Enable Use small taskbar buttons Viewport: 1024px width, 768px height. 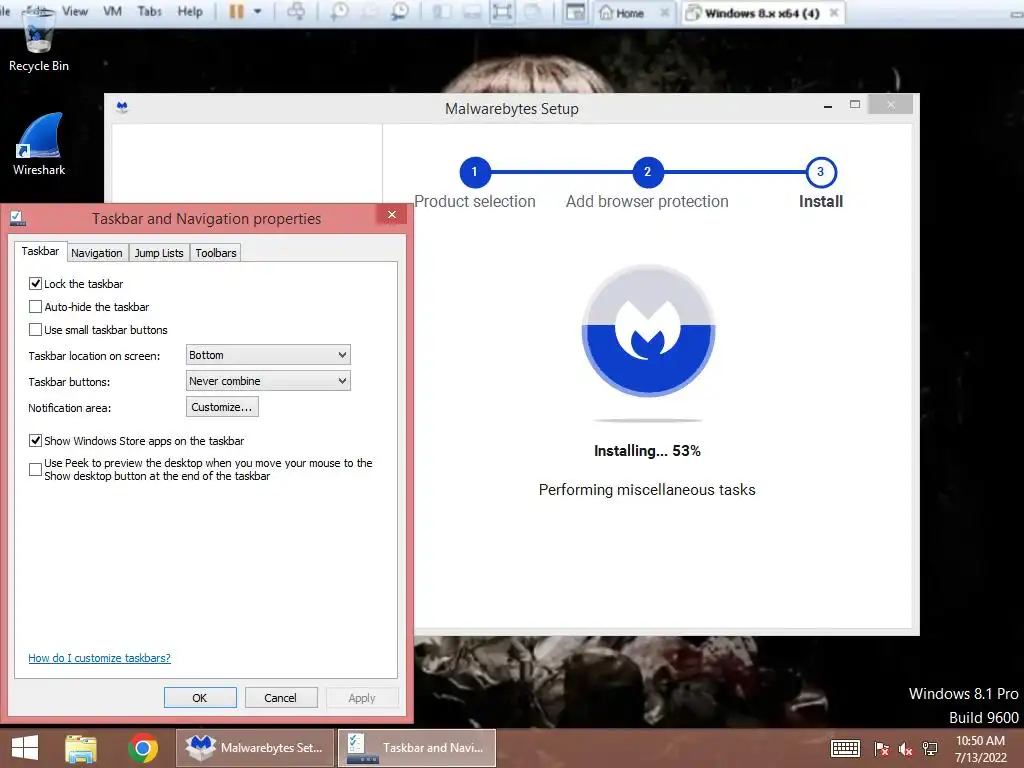[35, 330]
